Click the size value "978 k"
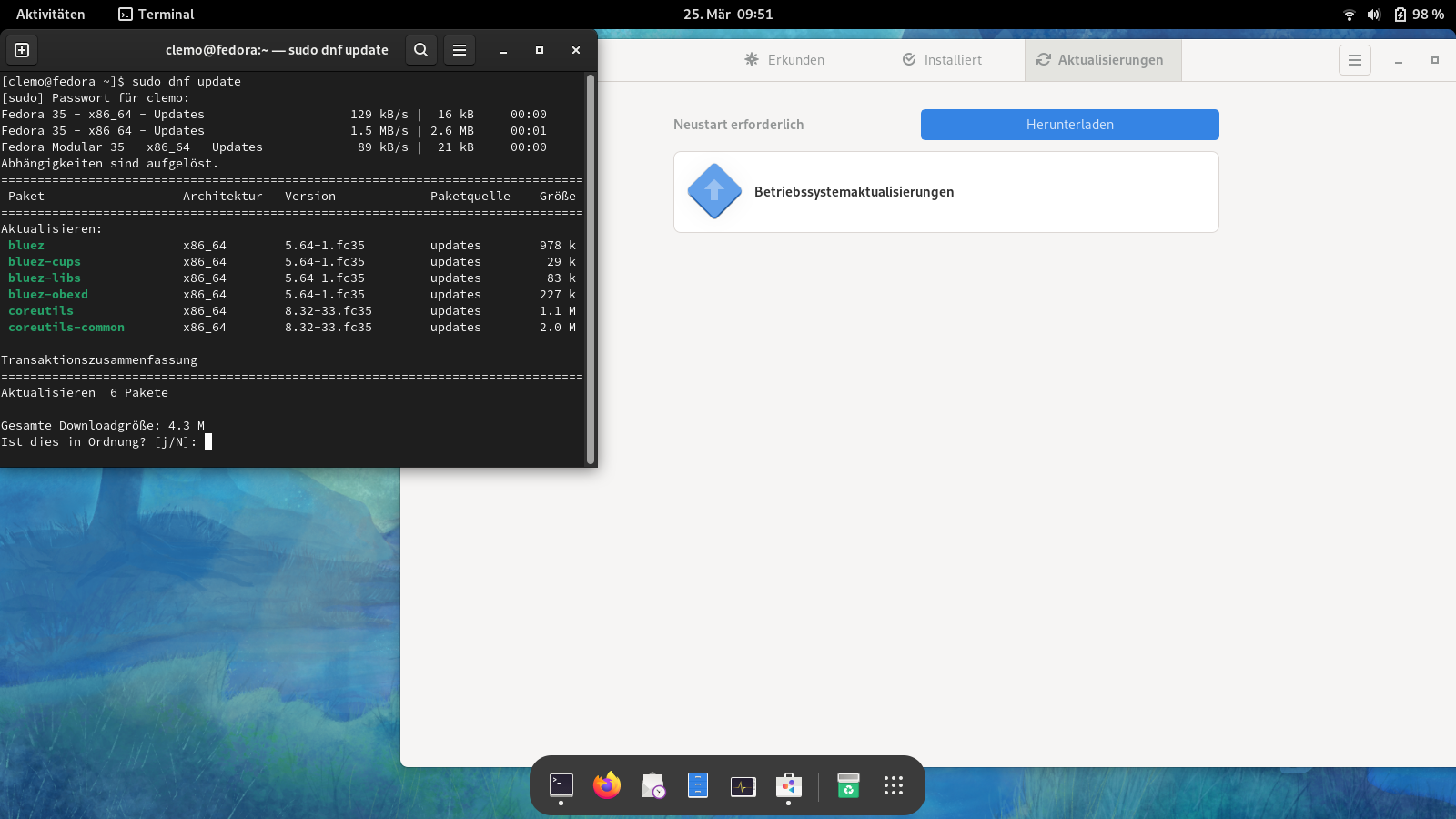 [x=558, y=246]
